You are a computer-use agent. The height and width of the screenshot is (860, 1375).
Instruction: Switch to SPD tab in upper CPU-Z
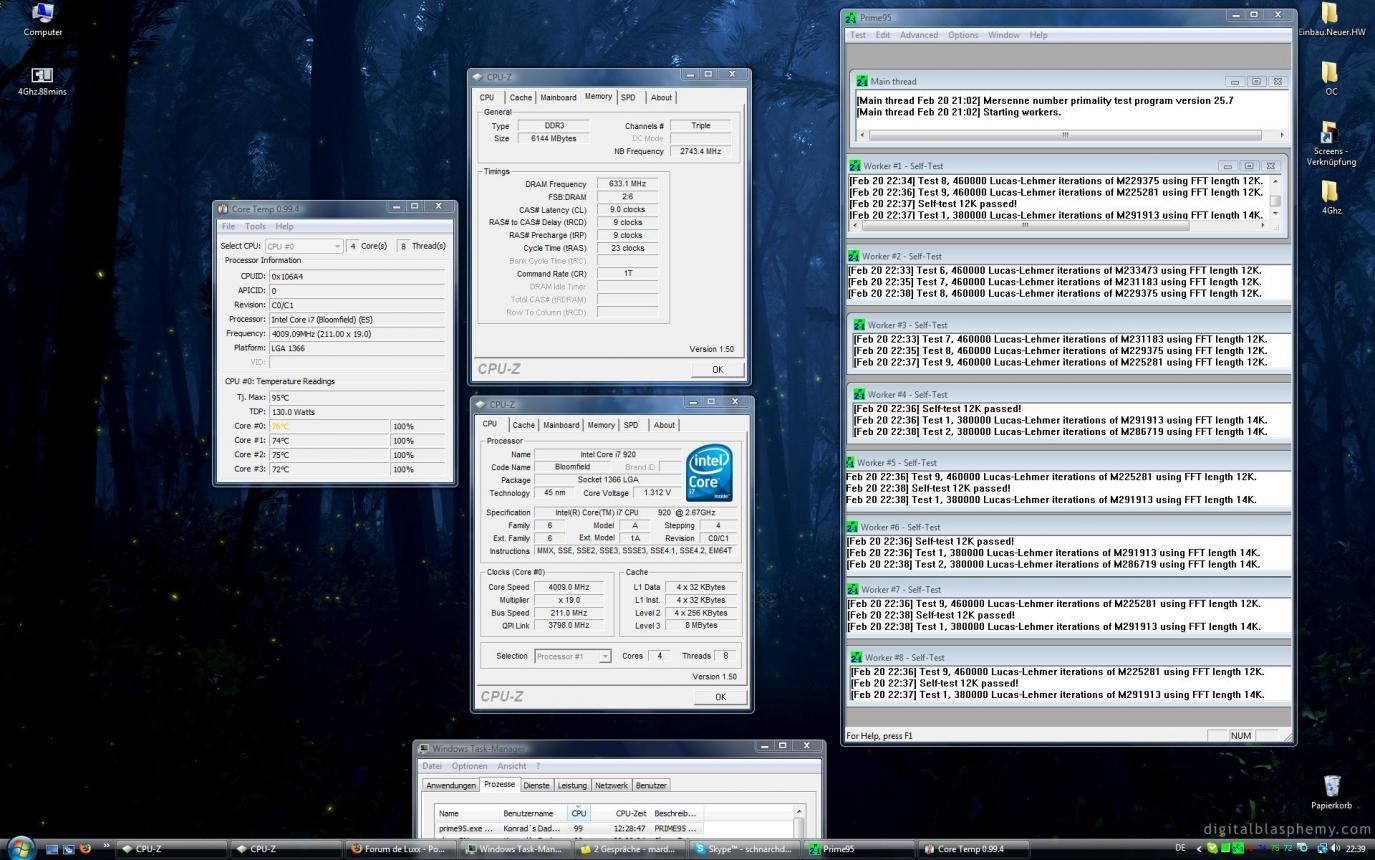[628, 97]
